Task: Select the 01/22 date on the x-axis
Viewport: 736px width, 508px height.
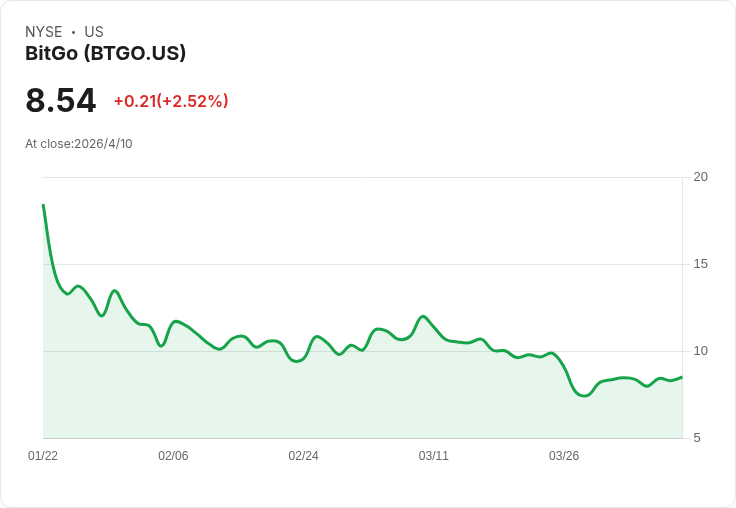Action: [43, 456]
